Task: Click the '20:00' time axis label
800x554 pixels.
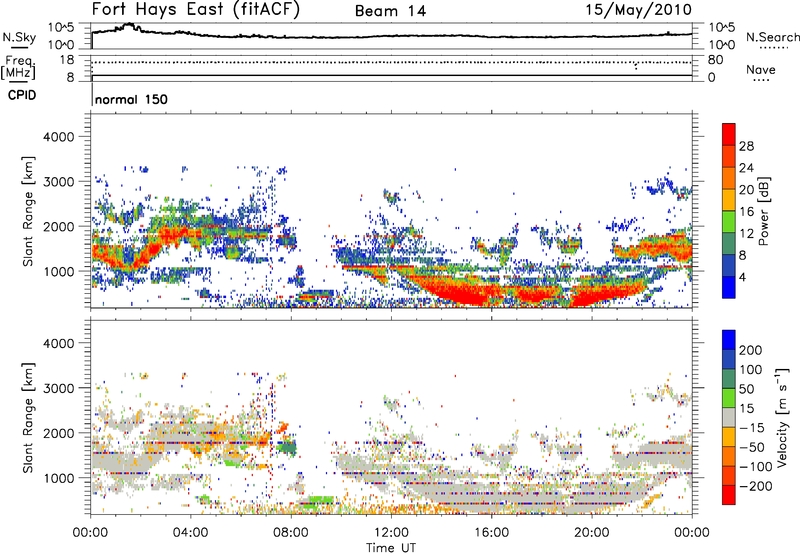Action: click(x=591, y=533)
